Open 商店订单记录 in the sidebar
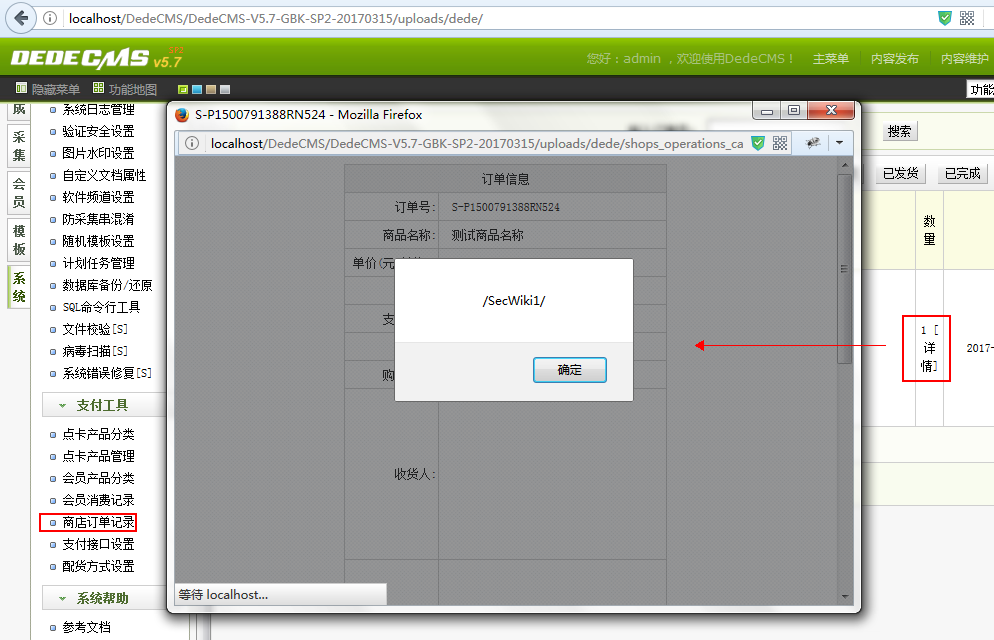 98,522
